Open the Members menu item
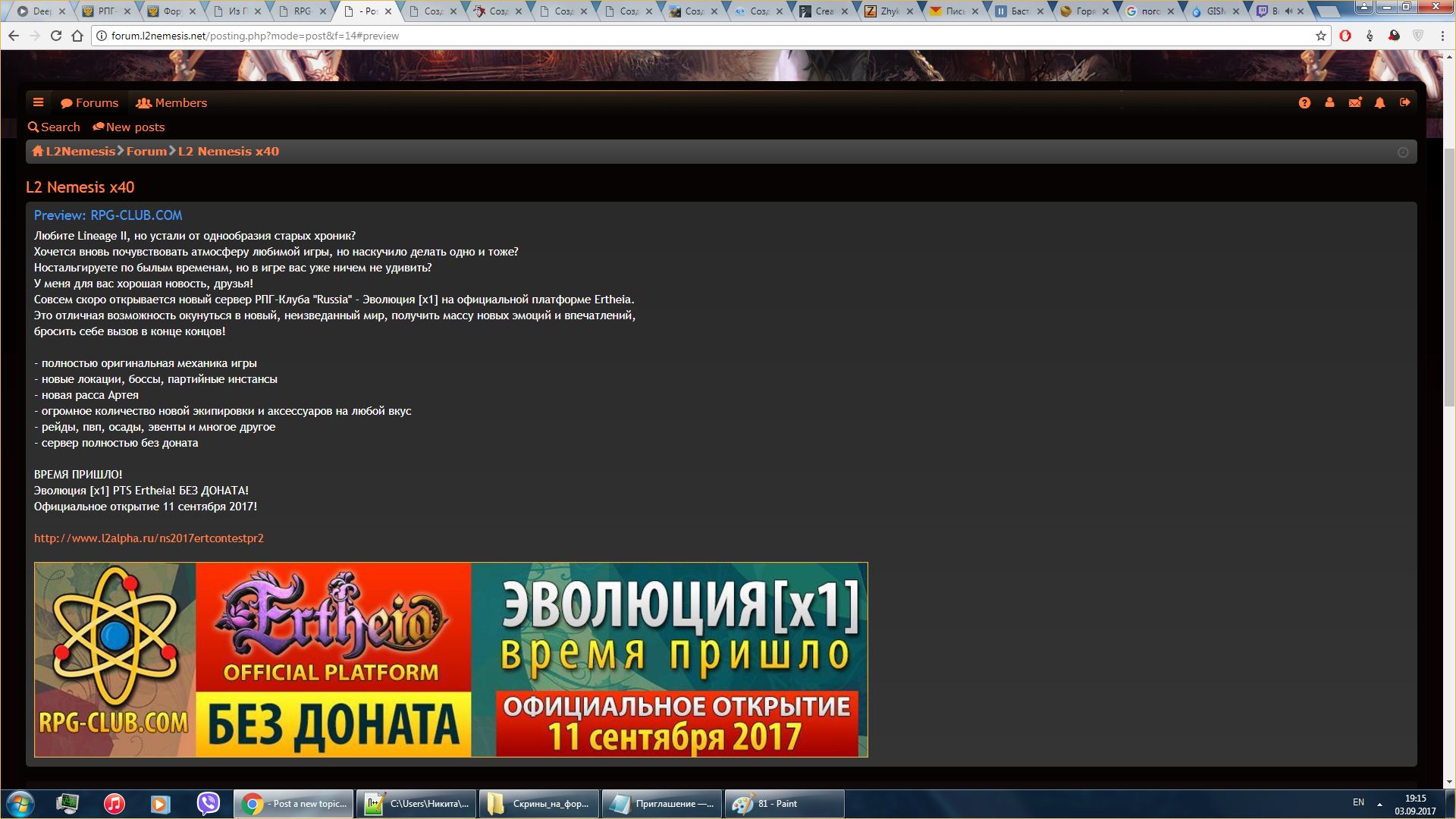The image size is (1456, 819). (171, 102)
